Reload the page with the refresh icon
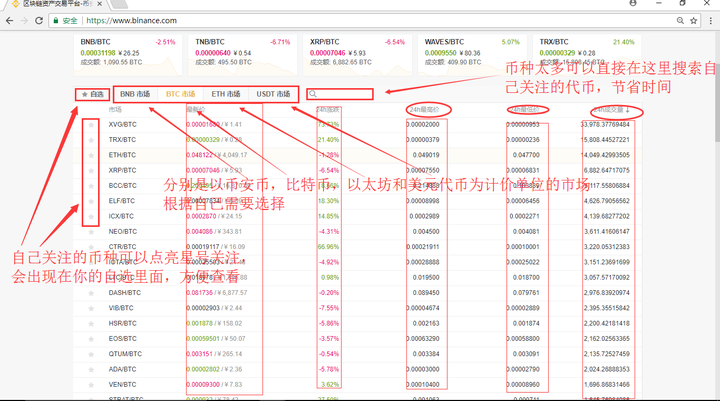This screenshot has height=401, width=720. pos(39,21)
